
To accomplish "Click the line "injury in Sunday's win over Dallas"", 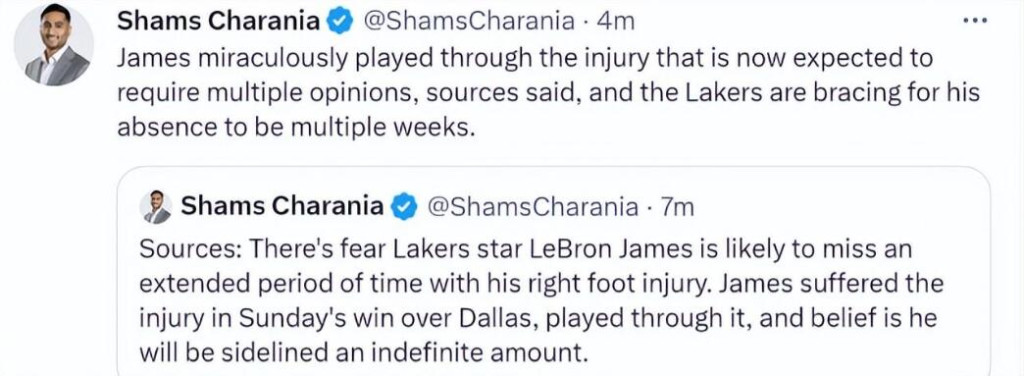I will tap(538, 319).
